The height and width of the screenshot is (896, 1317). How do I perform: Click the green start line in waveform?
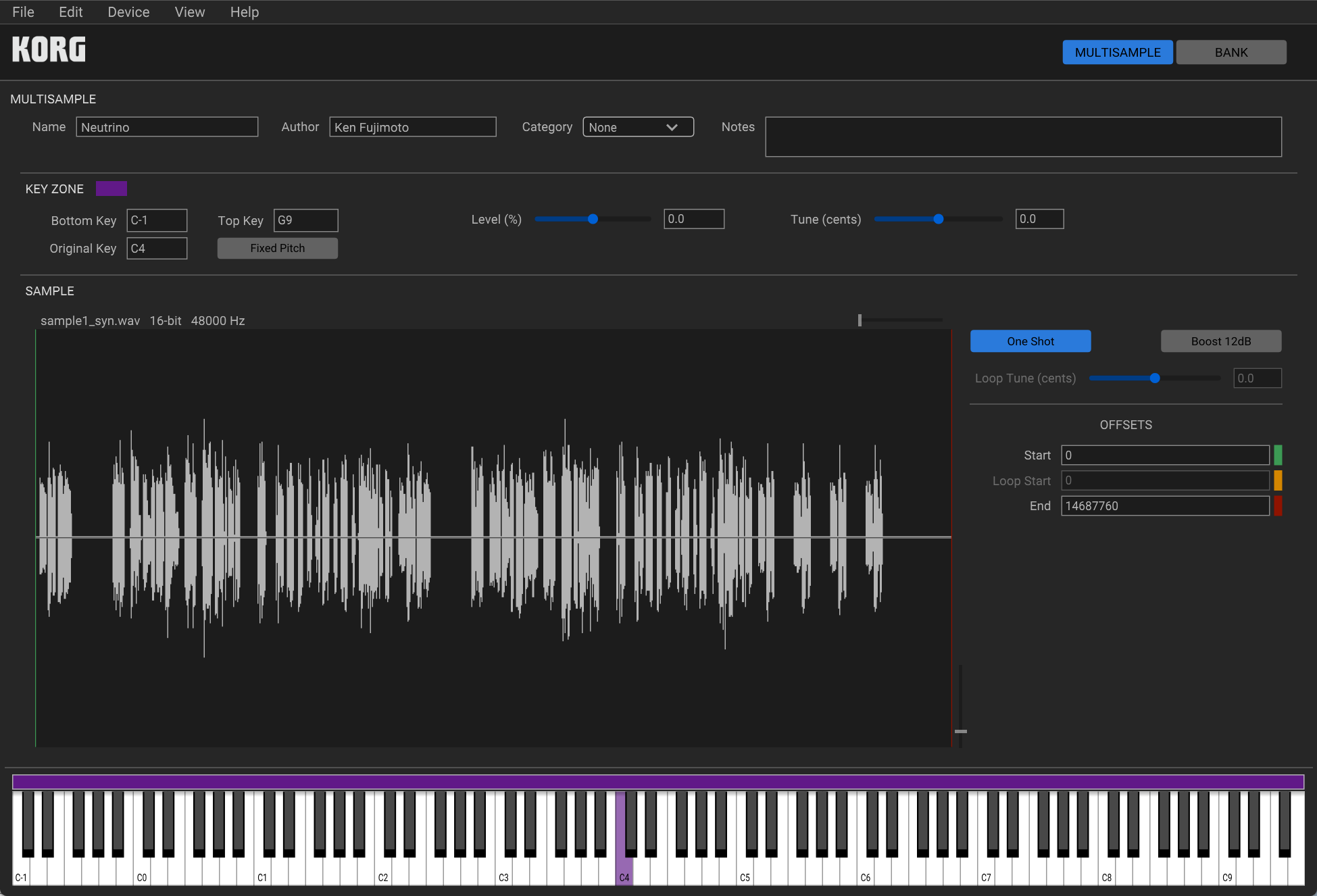(36, 538)
